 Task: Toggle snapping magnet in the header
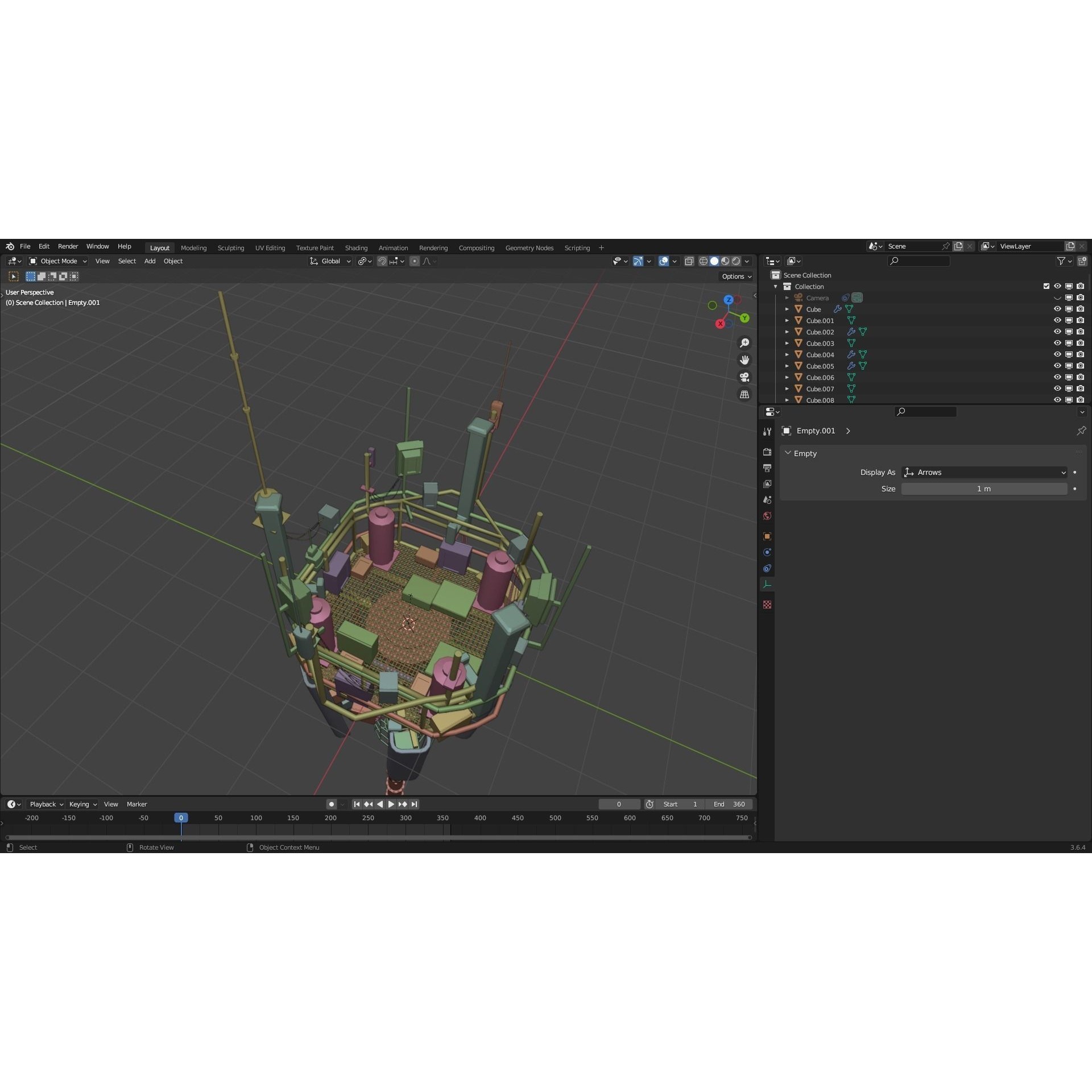(x=382, y=261)
